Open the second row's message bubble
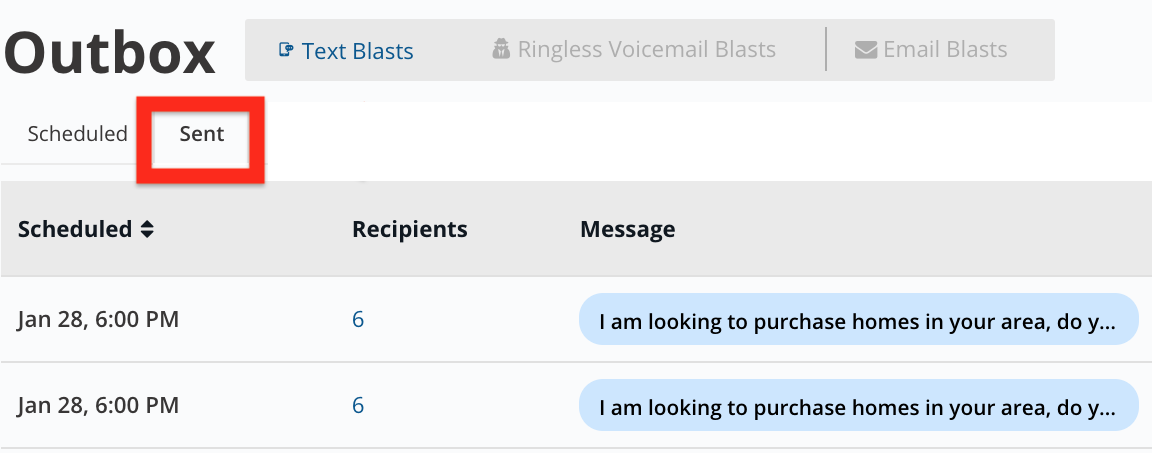The width and height of the screenshot is (1152, 453). click(x=859, y=405)
